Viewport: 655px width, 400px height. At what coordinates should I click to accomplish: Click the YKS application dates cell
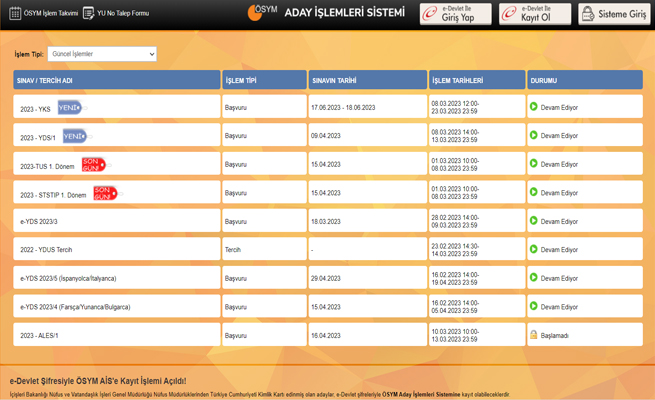click(x=477, y=107)
